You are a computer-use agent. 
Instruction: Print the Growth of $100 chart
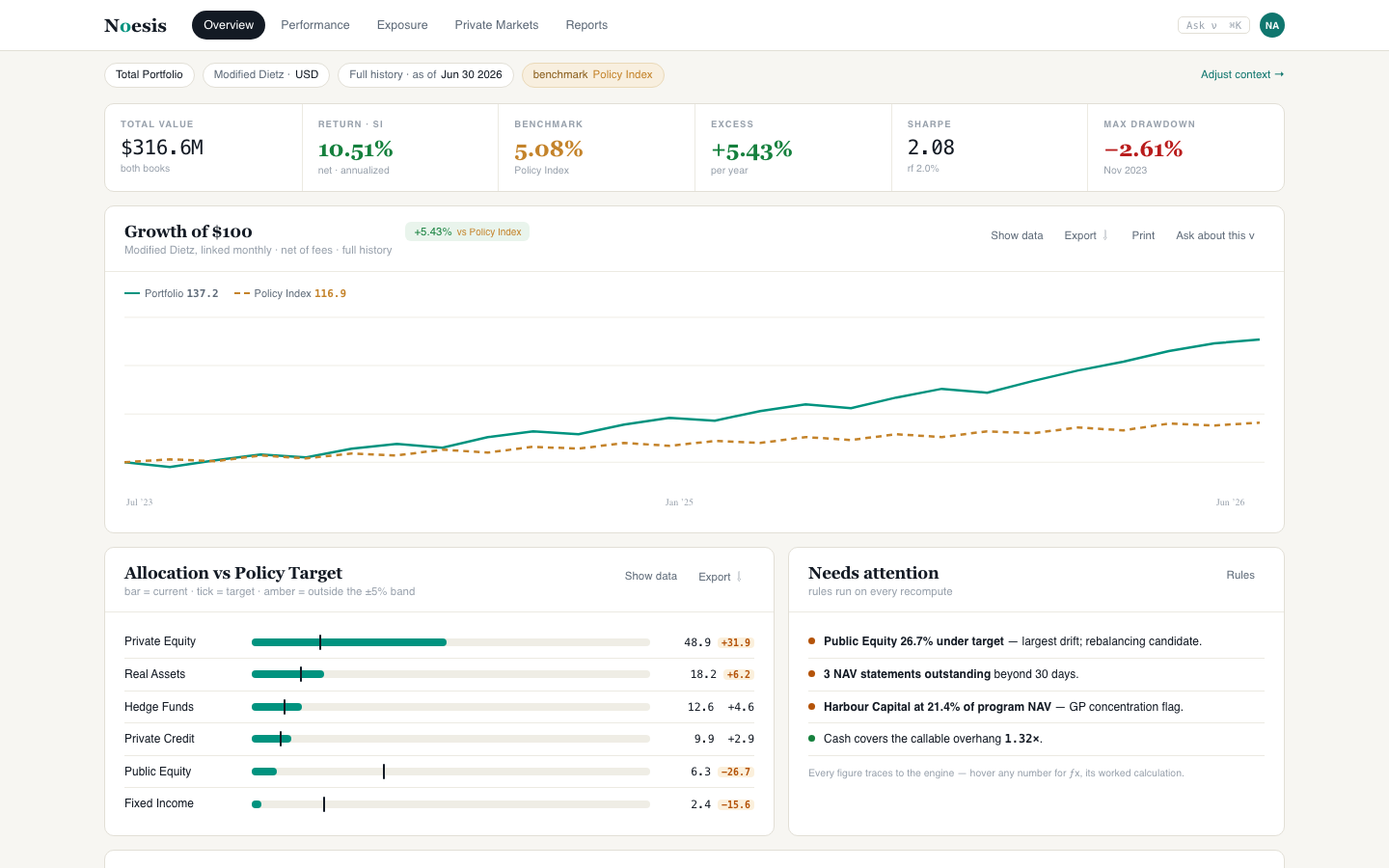pos(1143,235)
